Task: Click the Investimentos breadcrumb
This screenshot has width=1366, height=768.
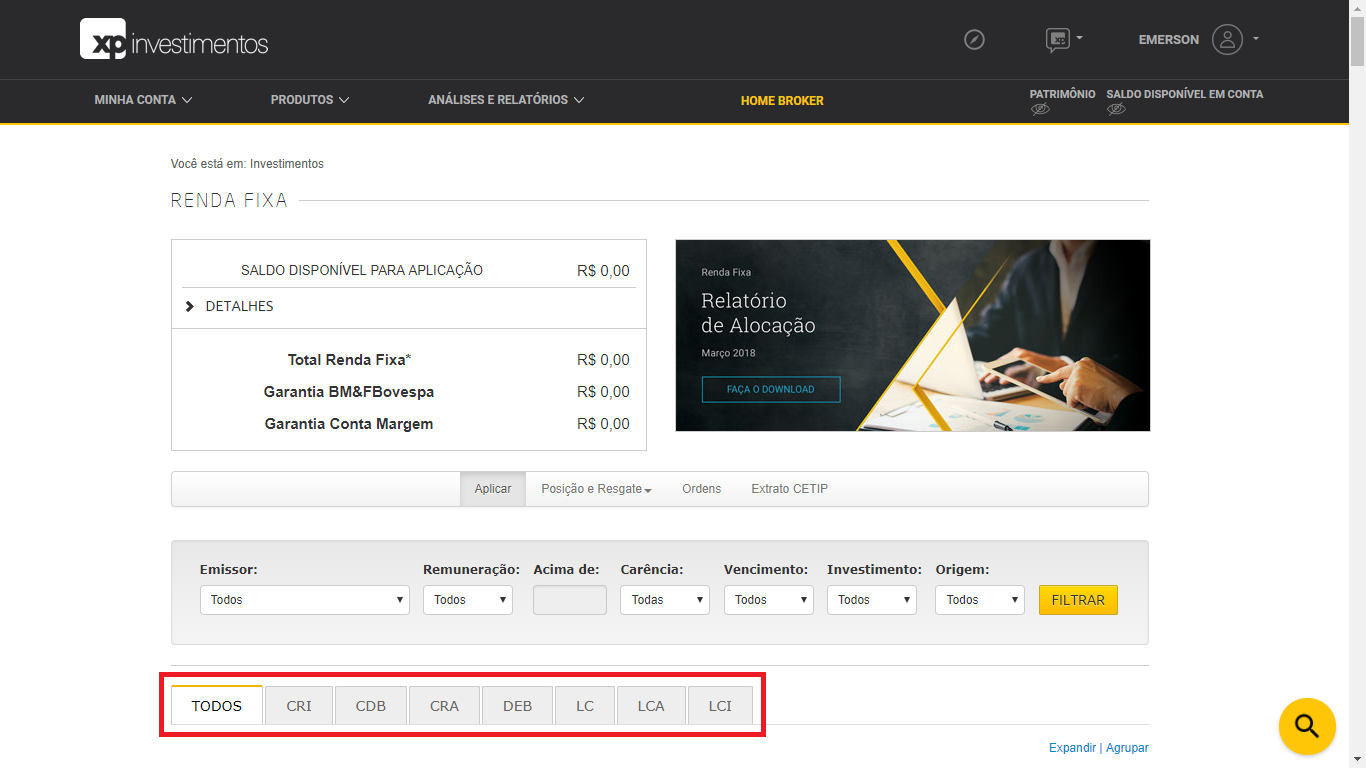Action: (x=287, y=164)
